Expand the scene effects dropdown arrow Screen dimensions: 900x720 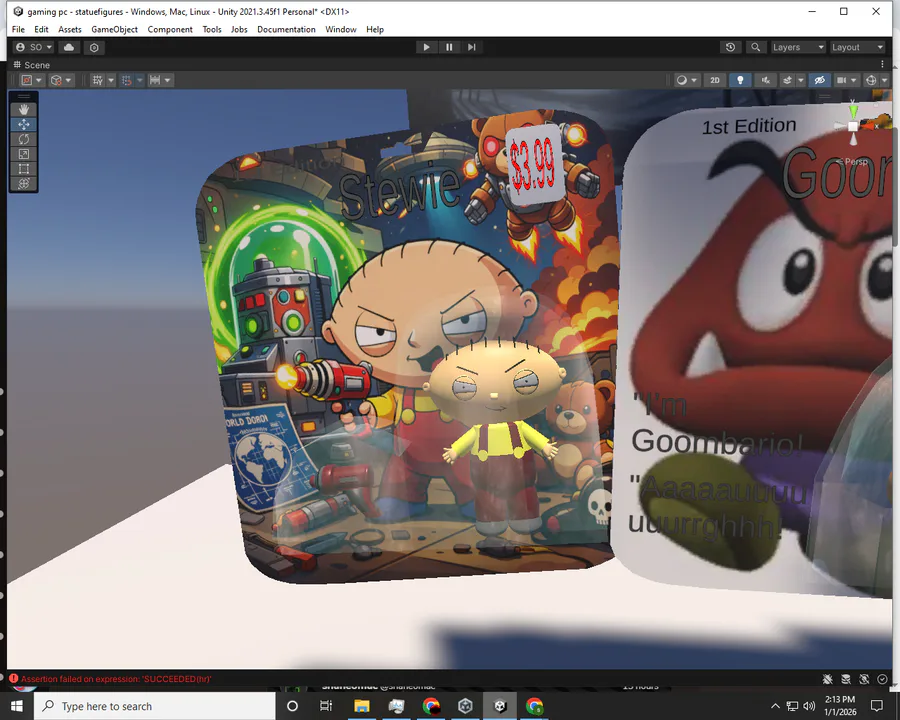(x=801, y=80)
